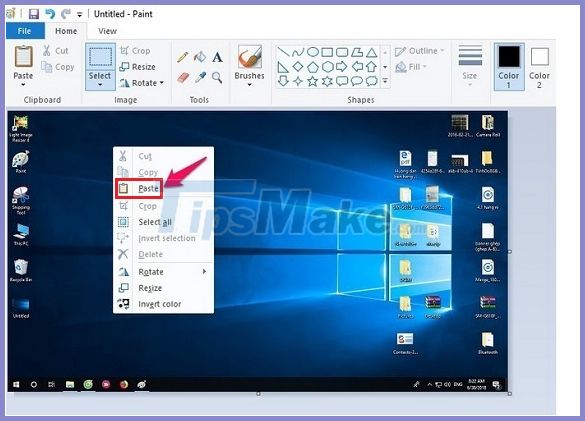Choose the Line shape
585x421 pixels.
click(x=283, y=52)
